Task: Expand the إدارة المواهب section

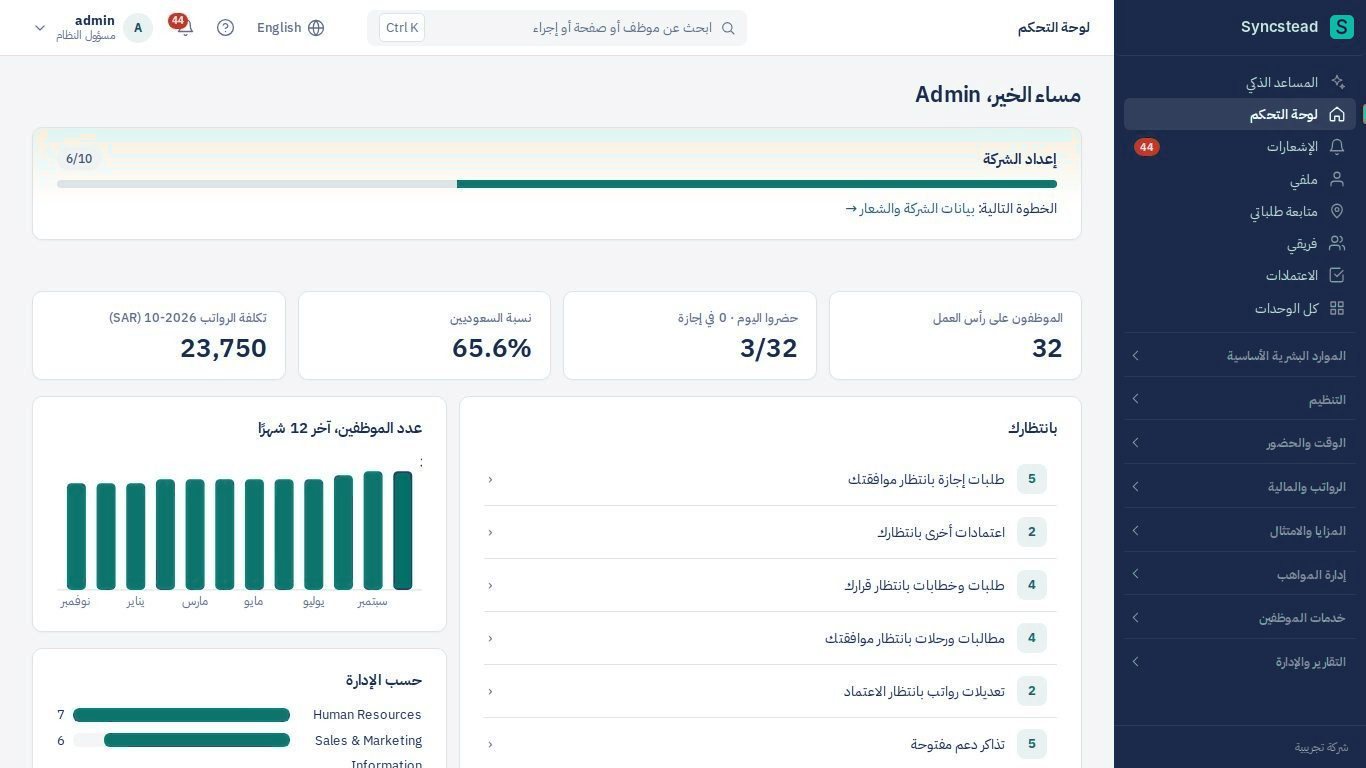Action: [1240, 574]
